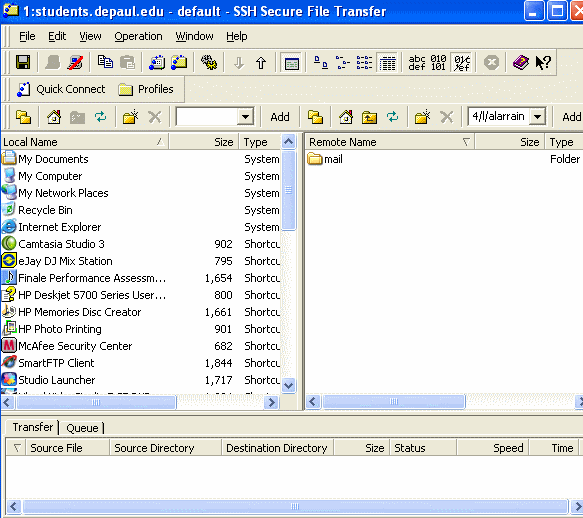This screenshot has height=518, width=583.
Task: Click the Download down-arrow icon
Action: 239,63
